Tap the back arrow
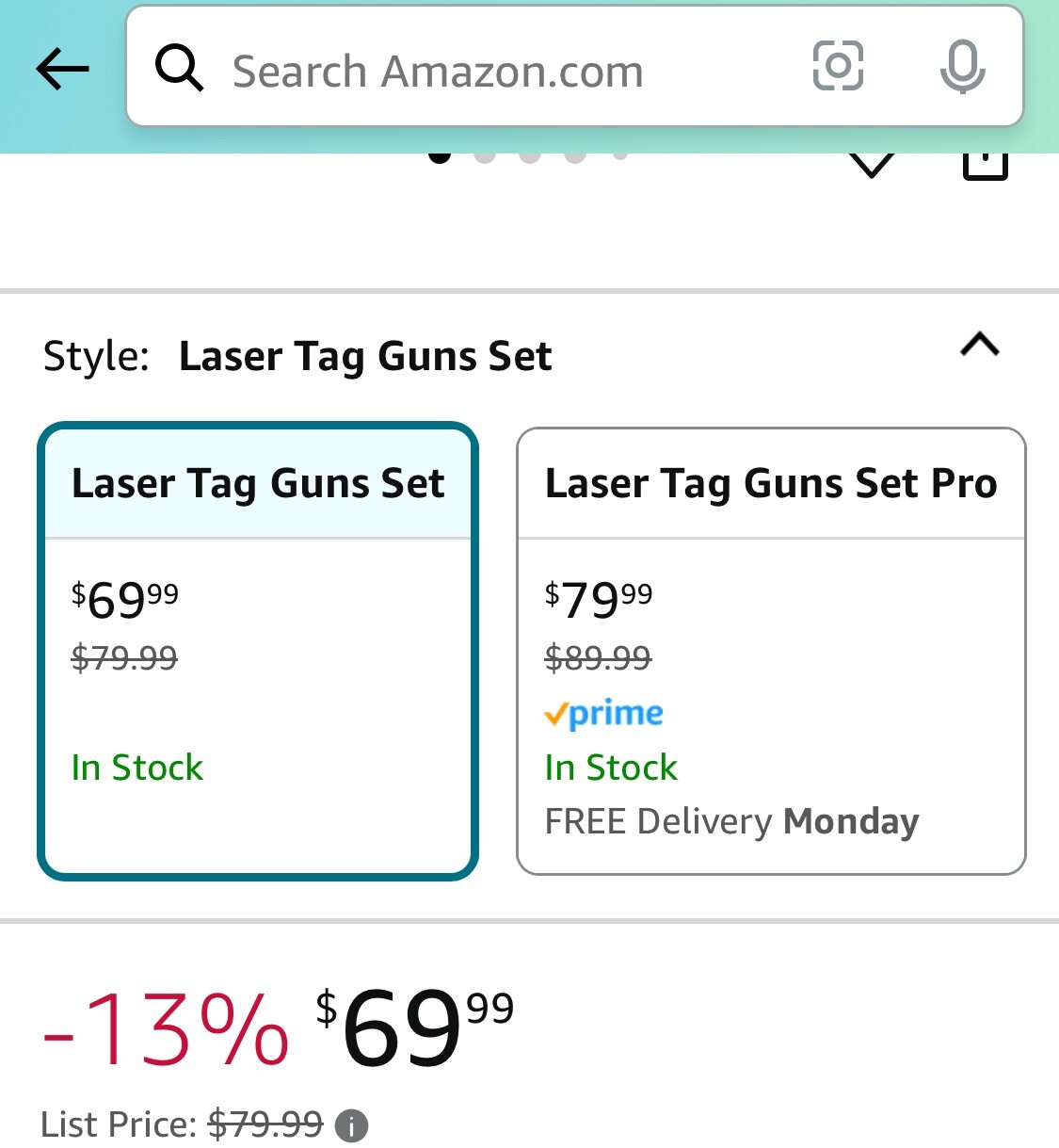 (62, 68)
